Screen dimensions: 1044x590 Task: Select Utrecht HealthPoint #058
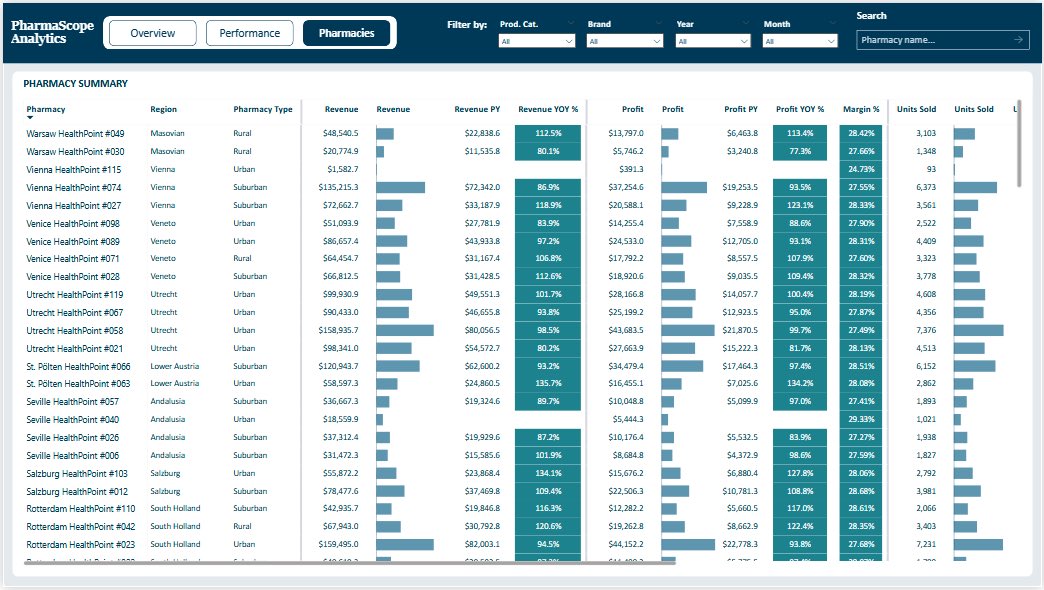click(75, 330)
